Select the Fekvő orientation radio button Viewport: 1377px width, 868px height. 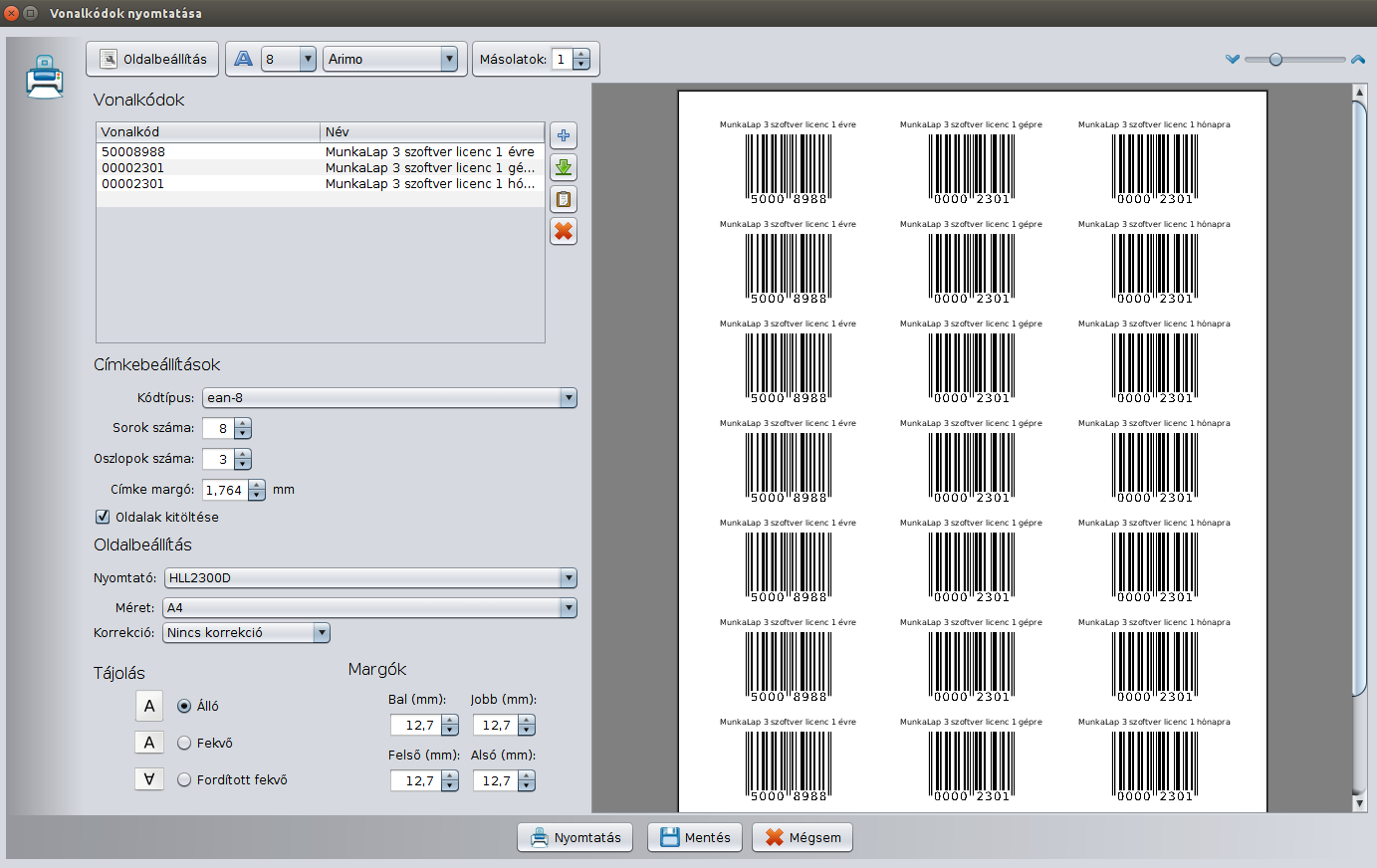coord(184,743)
